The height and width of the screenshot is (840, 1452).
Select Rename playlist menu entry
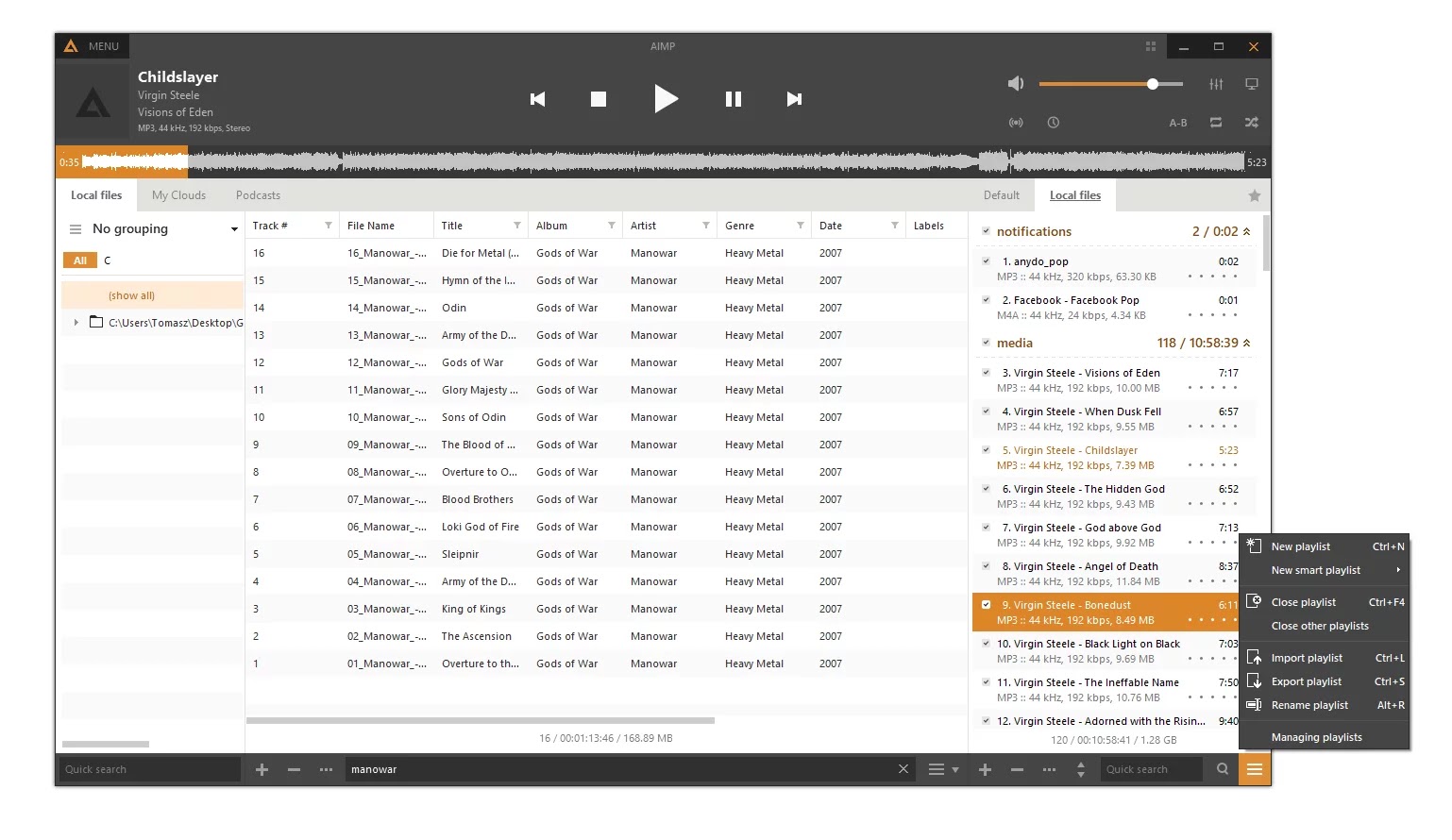[1325, 705]
